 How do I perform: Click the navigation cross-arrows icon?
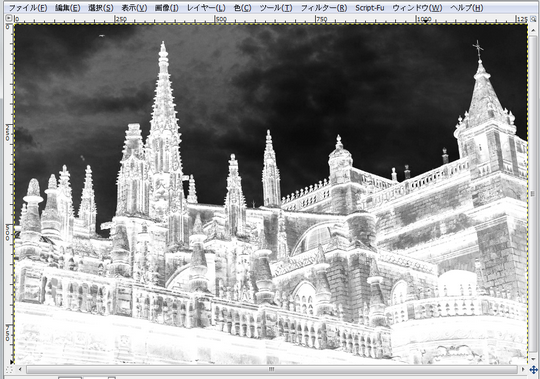(533, 370)
